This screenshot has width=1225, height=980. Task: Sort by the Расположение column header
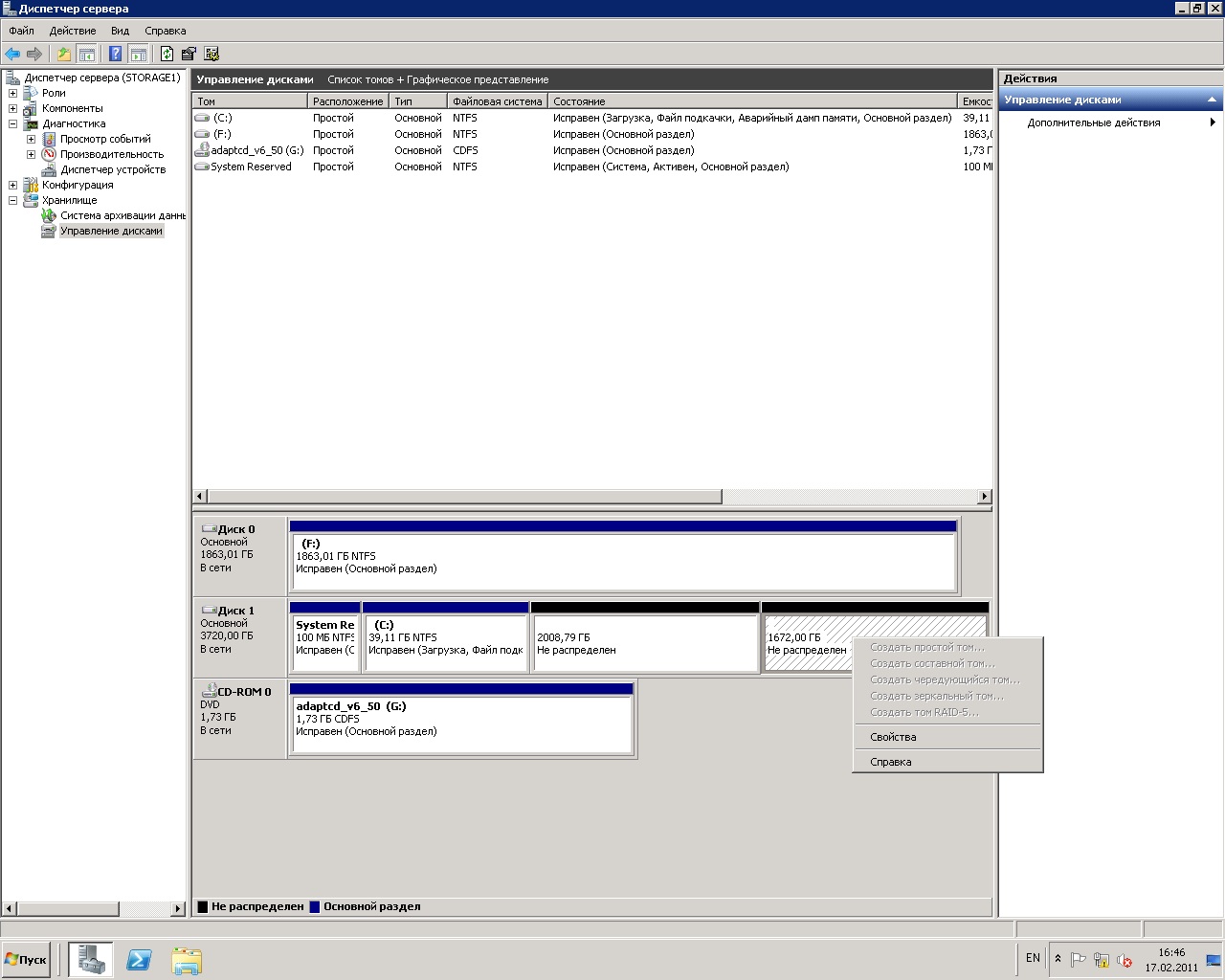click(x=348, y=100)
